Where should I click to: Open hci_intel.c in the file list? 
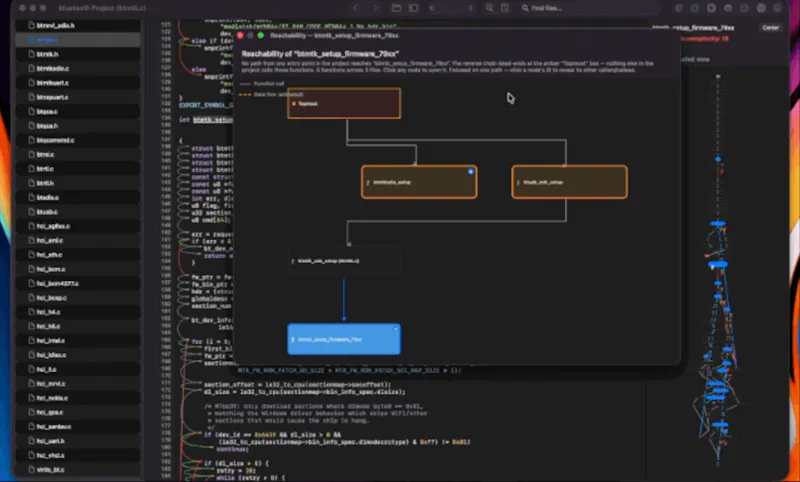coord(78,340)
